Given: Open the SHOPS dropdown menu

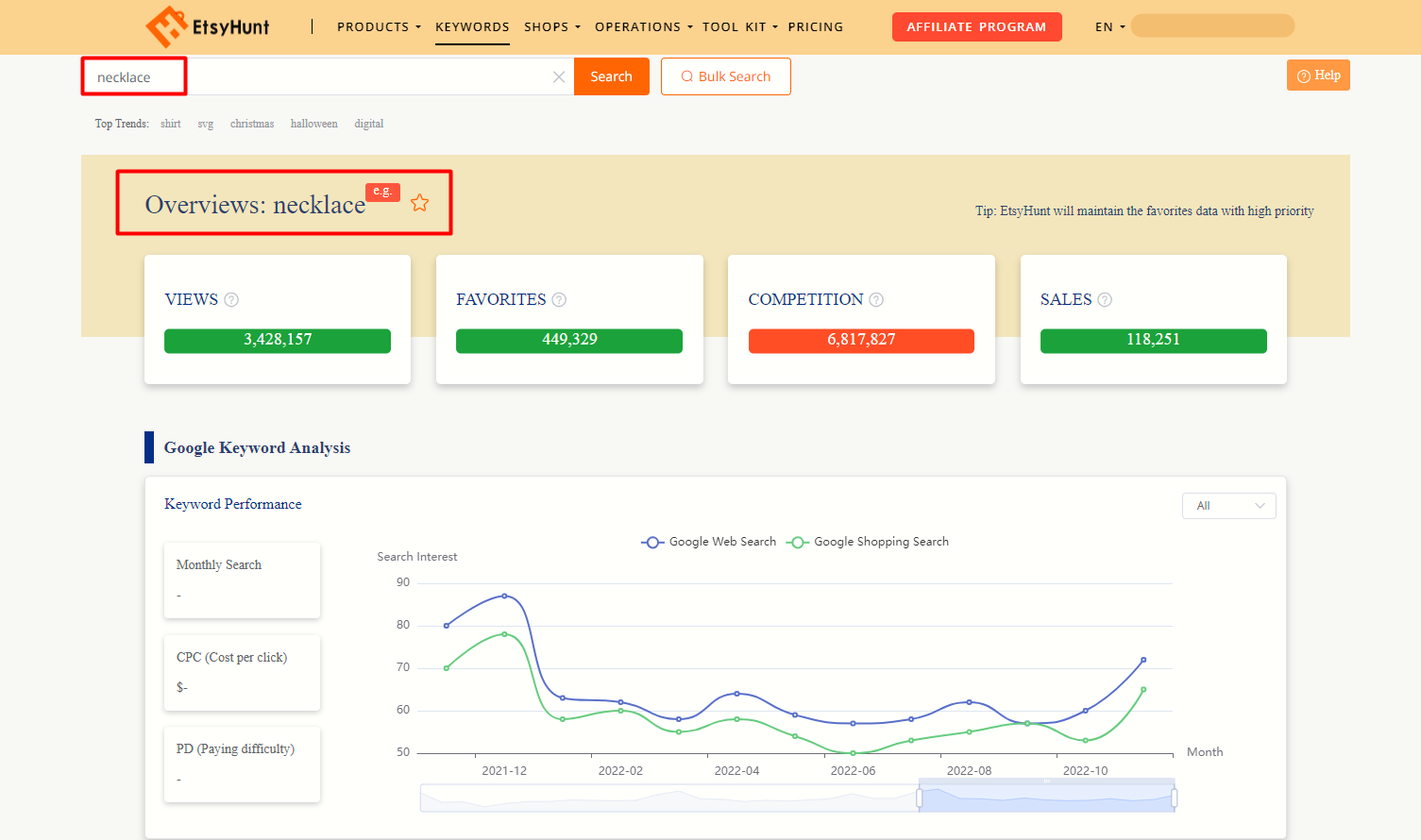Looking at the screenshot, I should click(x=552, y=26).
